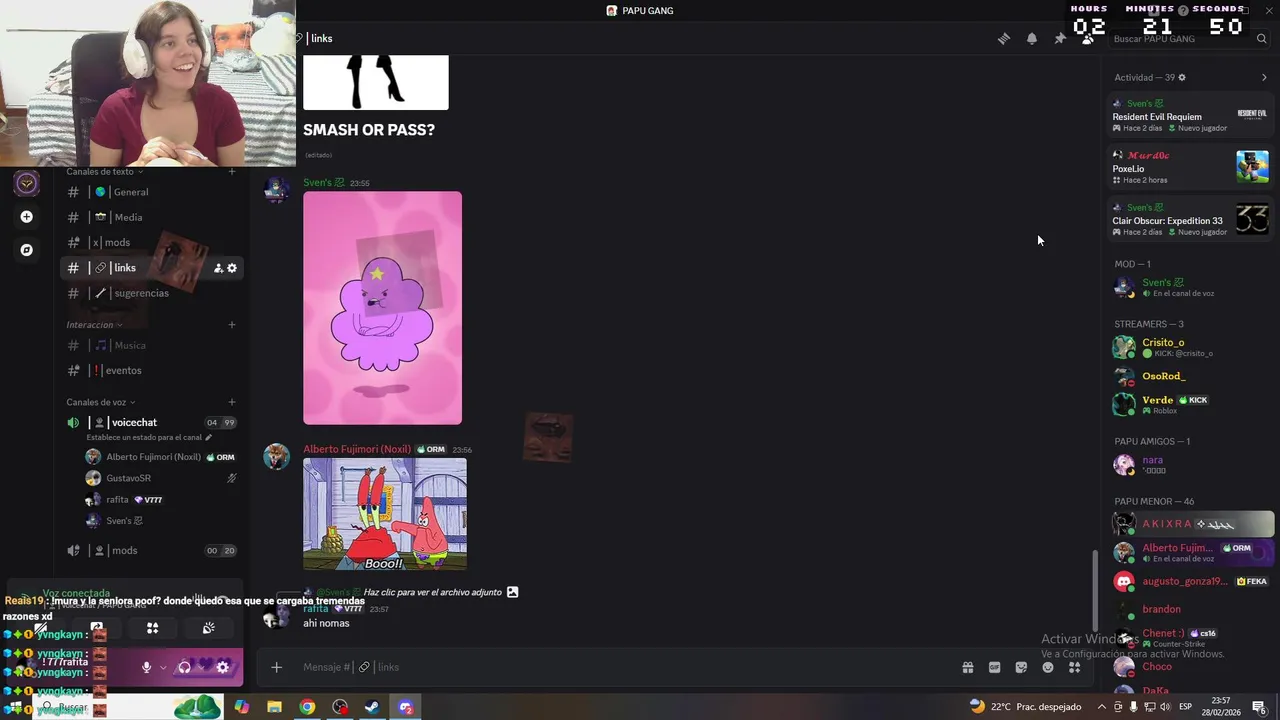1280x720 pixels.
Task: Toggle the member list icon
Action: (x=1087, y=39)
